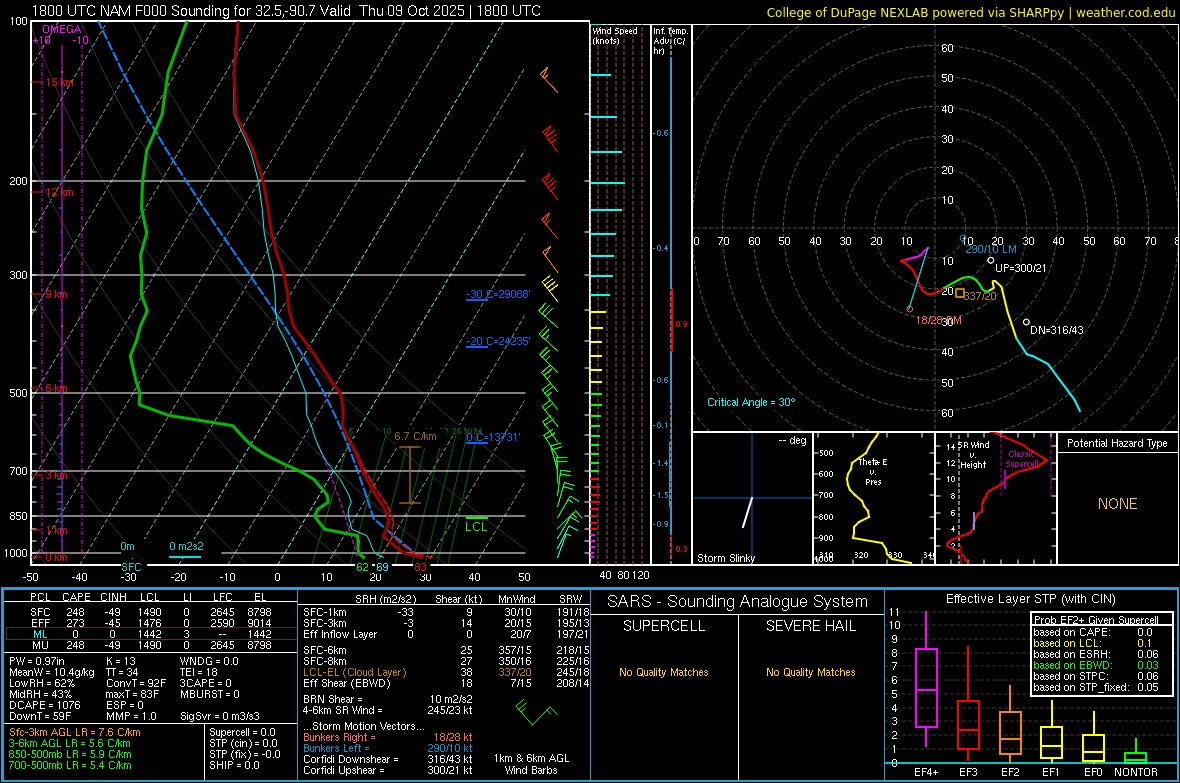
Task: Click the SFC-1km SRH row
Action: (x=446, y=612)
